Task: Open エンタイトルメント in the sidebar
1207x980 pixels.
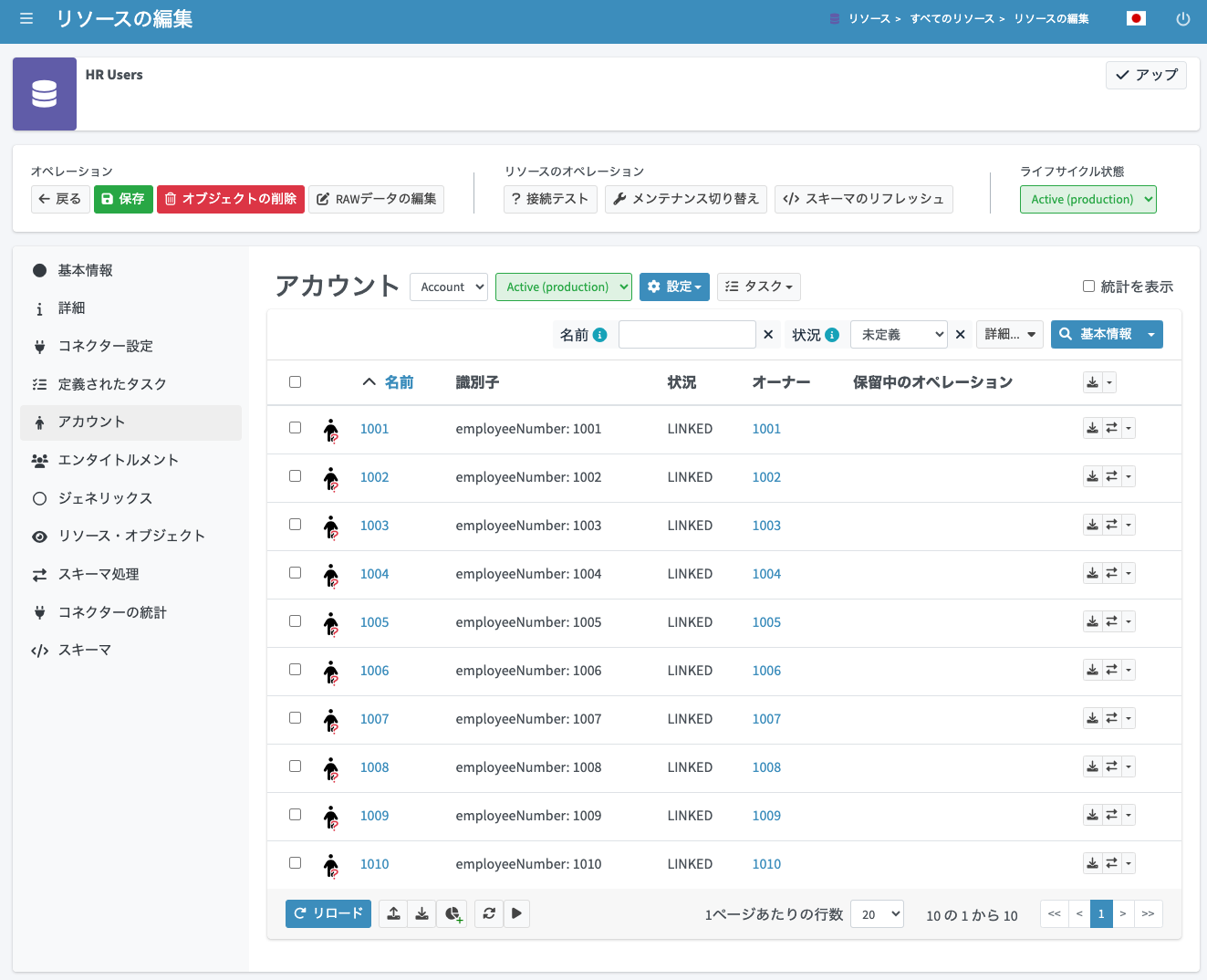Action: [130, 460]
